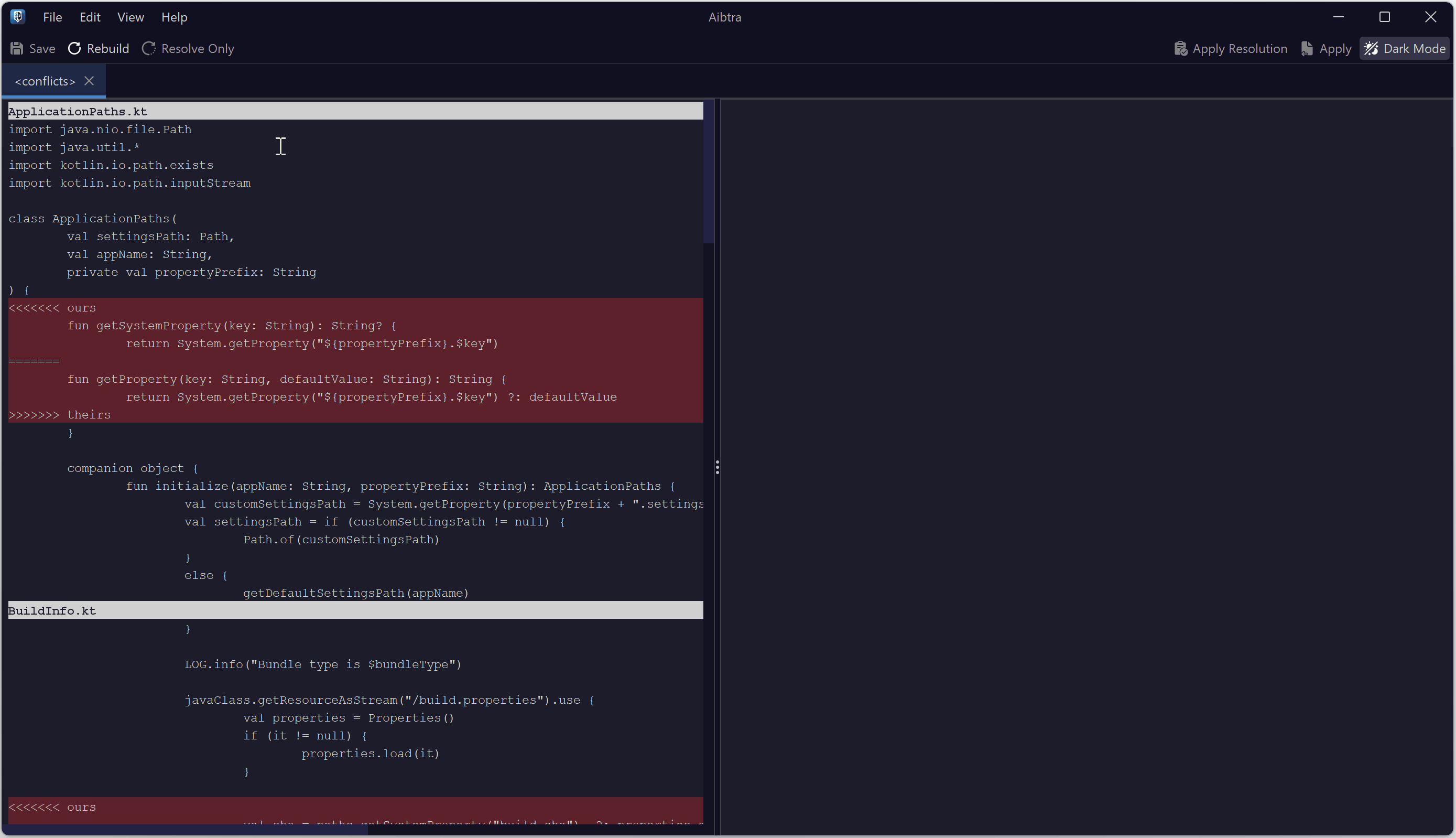Open the Help menu

pos(174,17)
